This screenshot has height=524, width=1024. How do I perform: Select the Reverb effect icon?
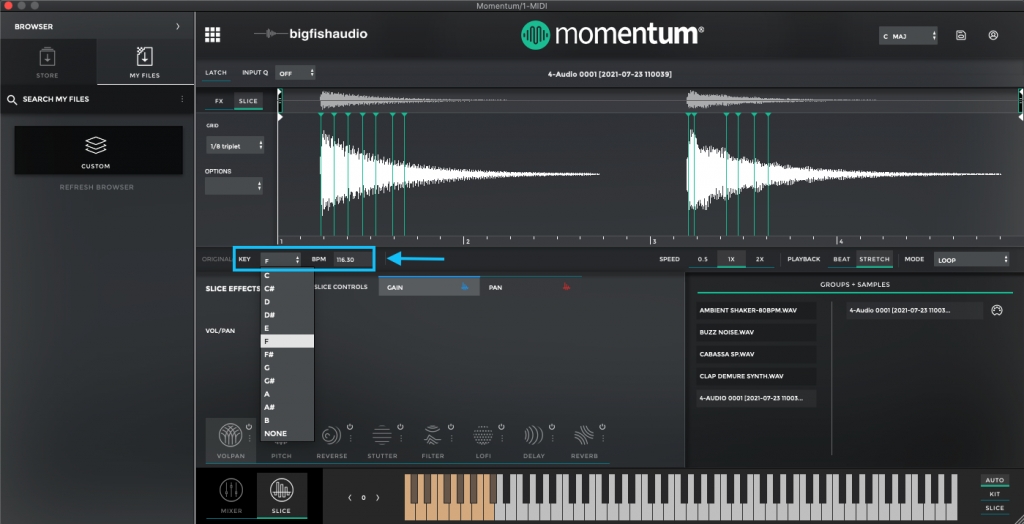[x=583, y=434]
